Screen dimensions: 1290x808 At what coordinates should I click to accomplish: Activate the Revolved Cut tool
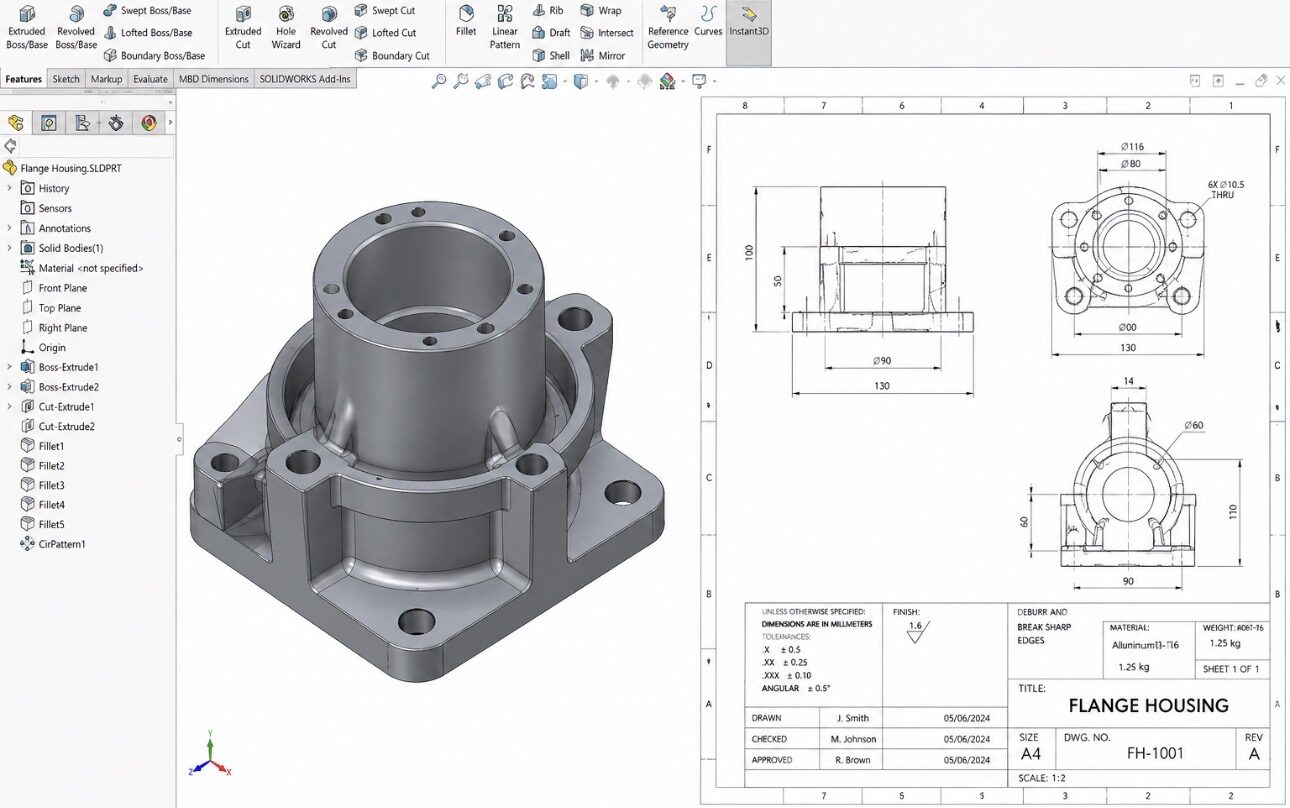[x=329, y=27]
